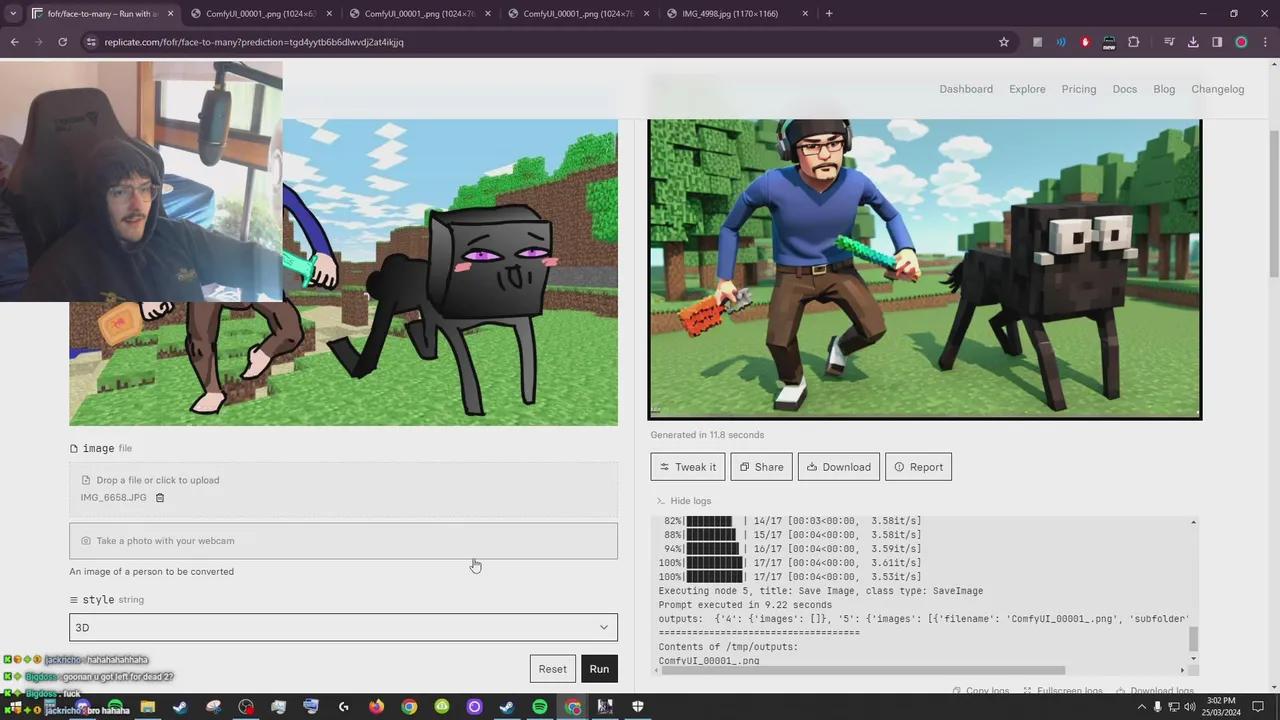Viewport: 1280px width, 720px height.
Task: Open Spotify from the taskbar
Action: tap(540, 707)
